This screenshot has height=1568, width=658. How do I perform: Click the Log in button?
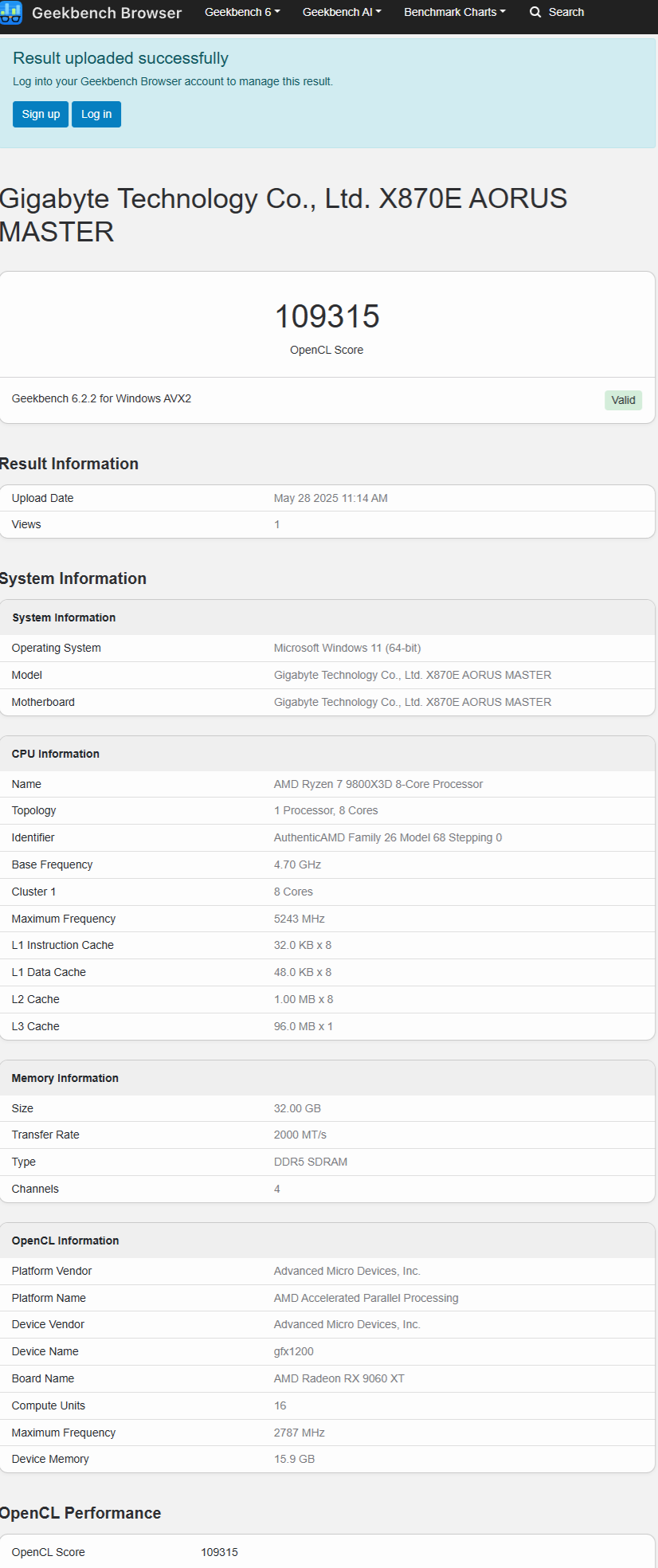(x=96, y=114)
